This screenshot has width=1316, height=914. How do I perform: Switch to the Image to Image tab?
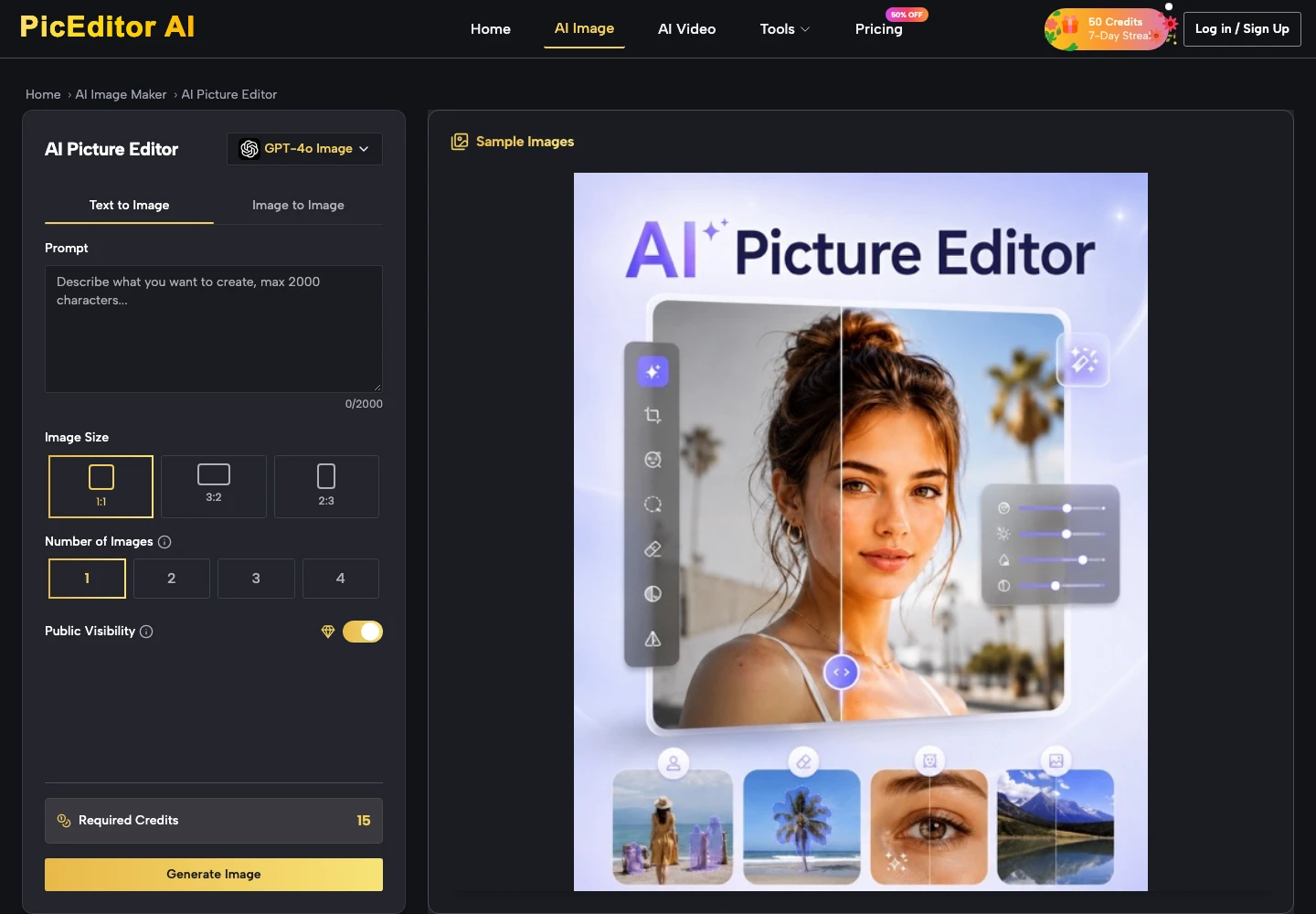298,206
